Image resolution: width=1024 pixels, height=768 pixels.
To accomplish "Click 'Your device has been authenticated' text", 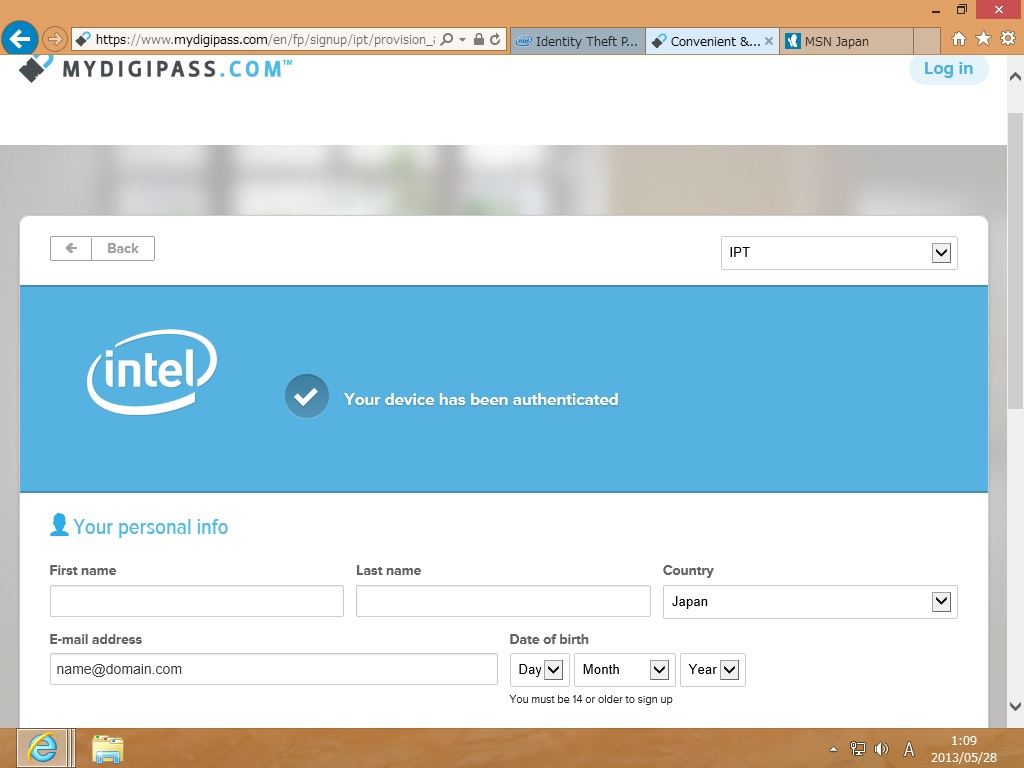I will (x=481, y=399).
